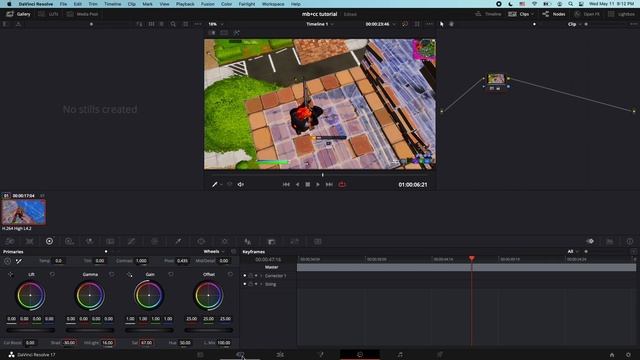
Task: Switch to the Deliver page icon
Action: point(440,355)
